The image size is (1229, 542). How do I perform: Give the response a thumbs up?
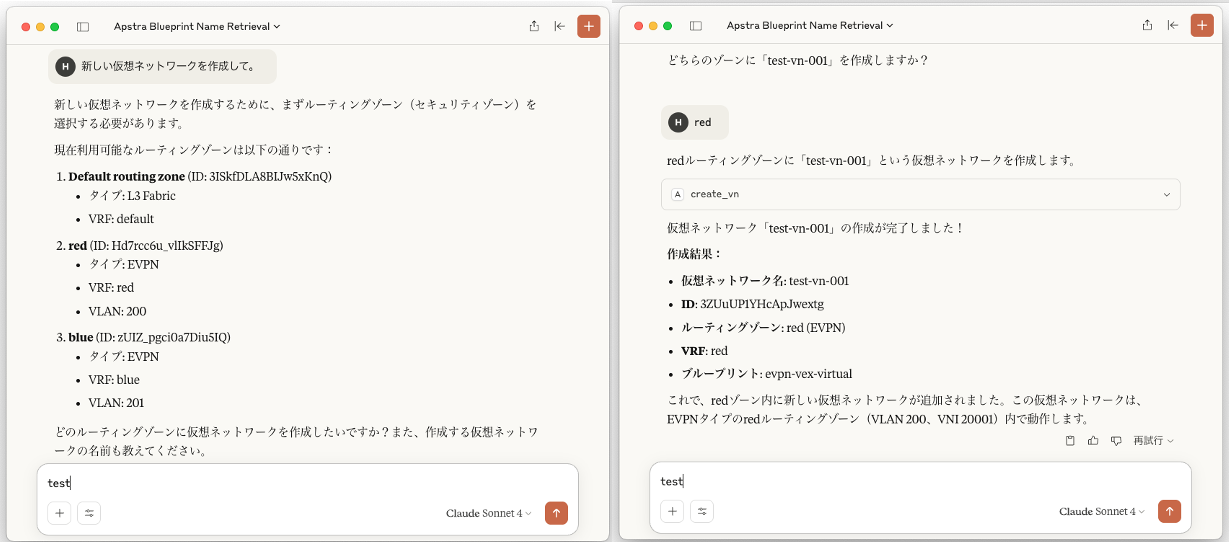[x=1093, y=440]
